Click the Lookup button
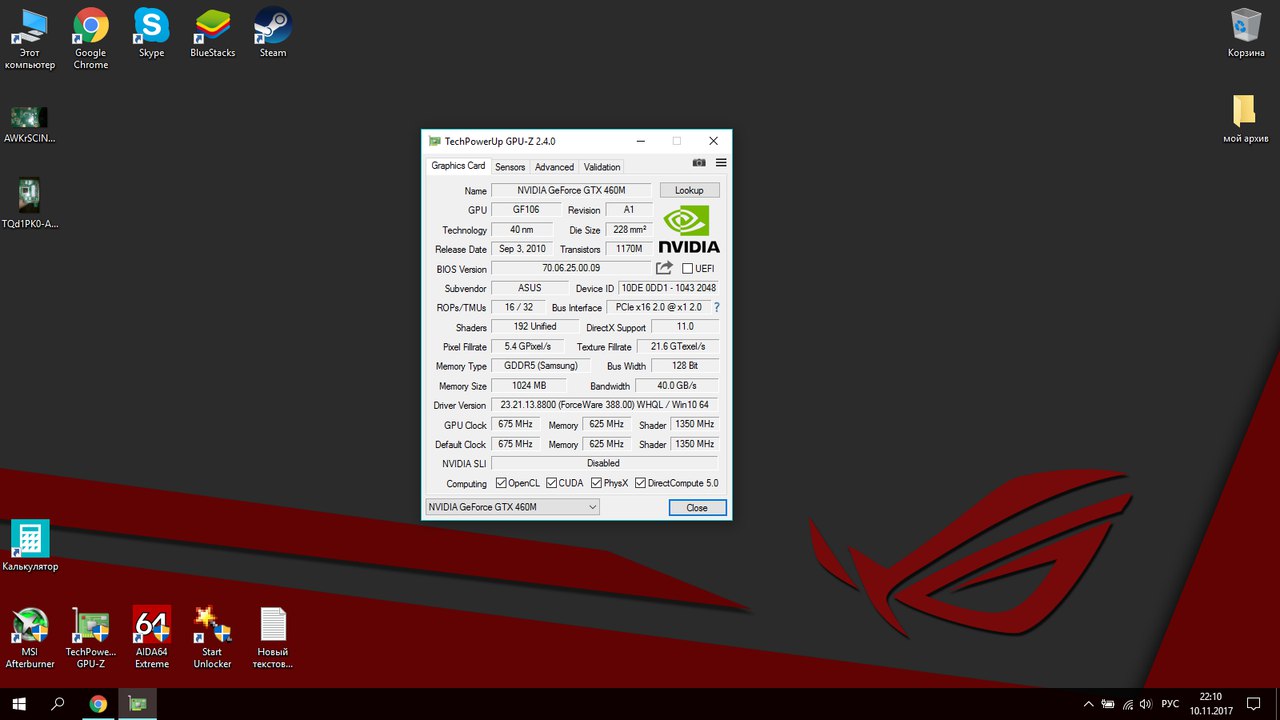Viewport: 1280px width, 720px height. (689, 190)
